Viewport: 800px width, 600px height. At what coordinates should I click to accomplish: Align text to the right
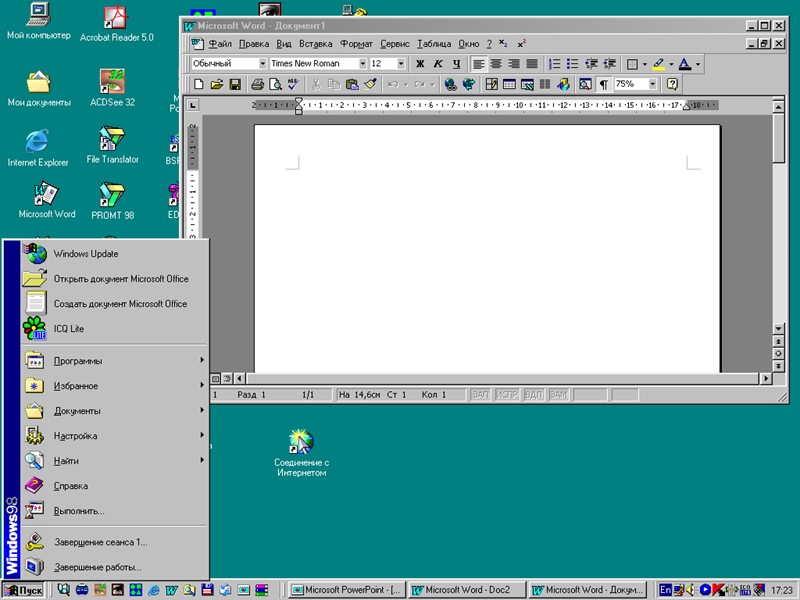[514, 64]
